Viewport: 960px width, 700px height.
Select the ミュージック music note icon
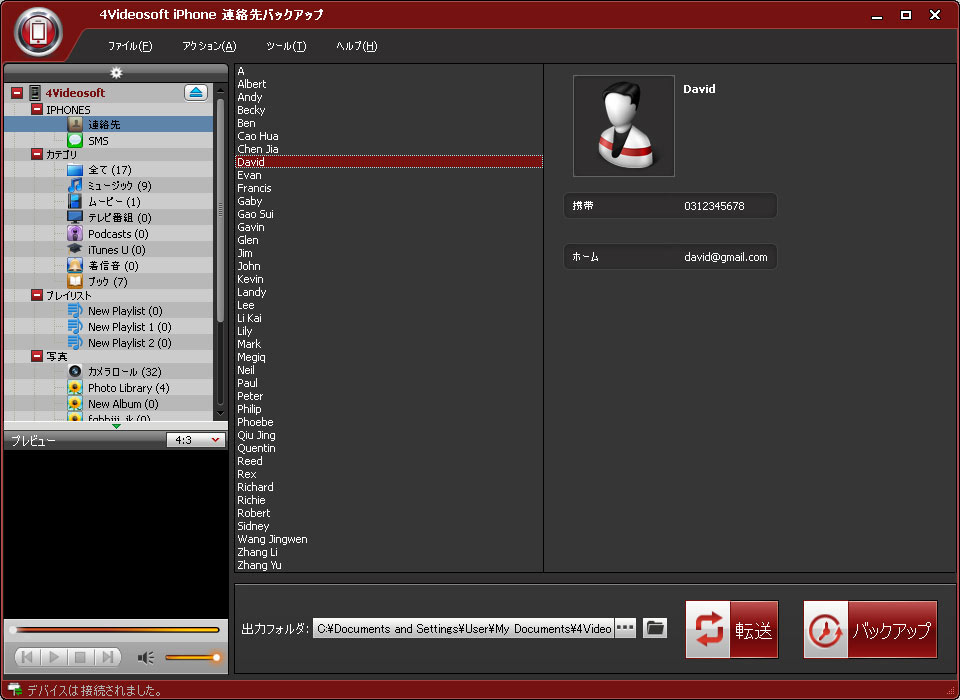(x=75, y=185)
